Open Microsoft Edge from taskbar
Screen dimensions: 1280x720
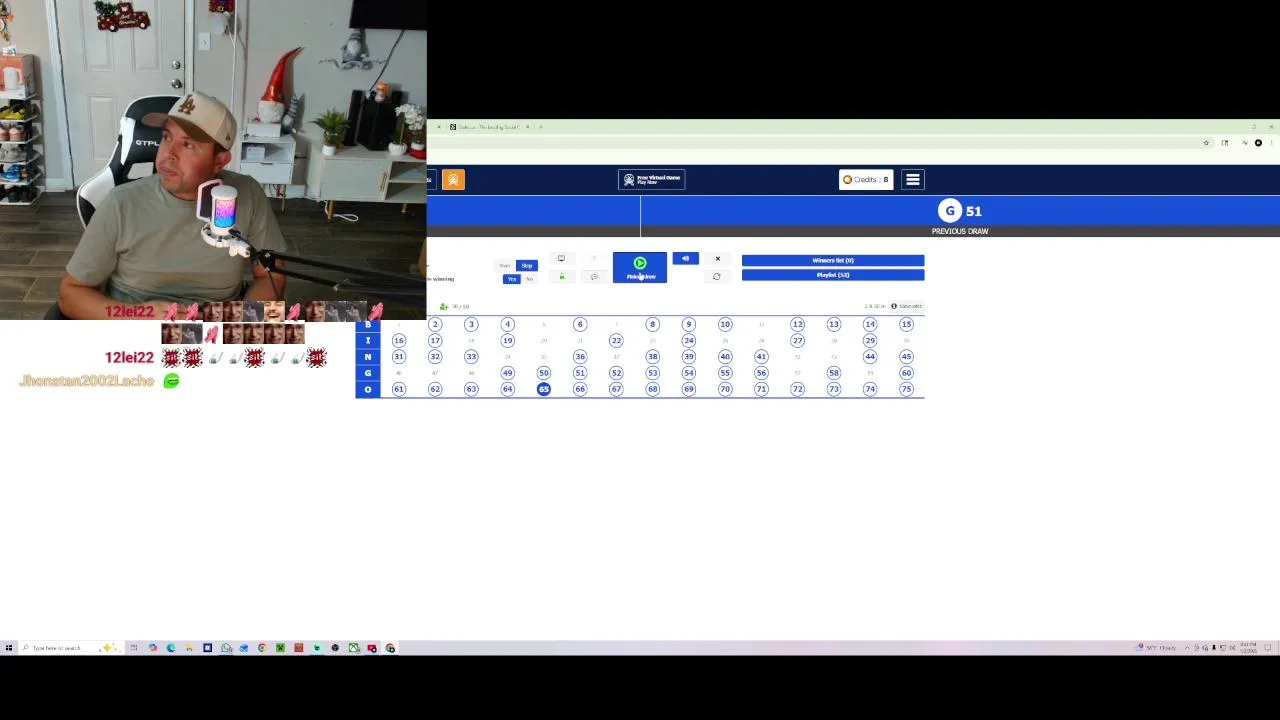point(171,648)
